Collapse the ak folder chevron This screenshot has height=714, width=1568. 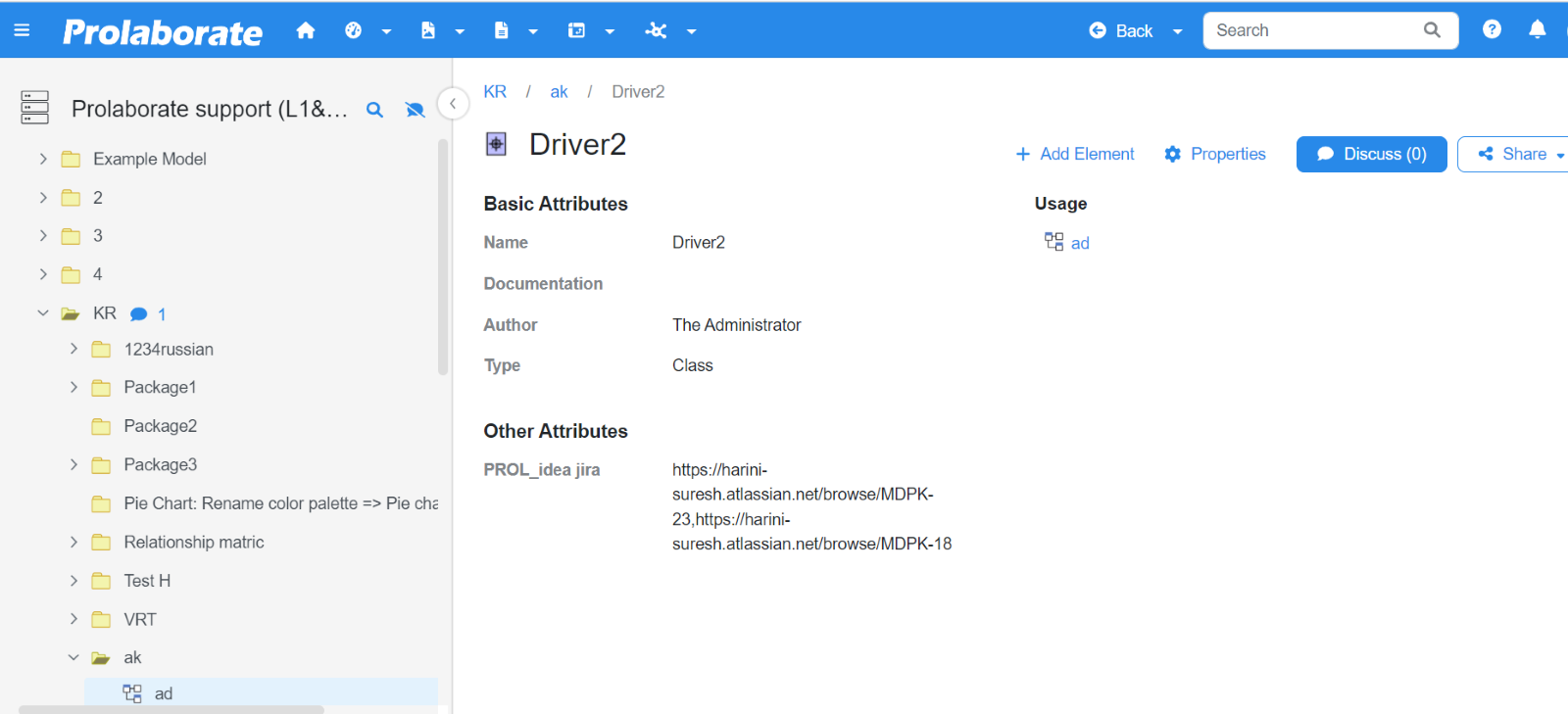(x=73, y=657)
